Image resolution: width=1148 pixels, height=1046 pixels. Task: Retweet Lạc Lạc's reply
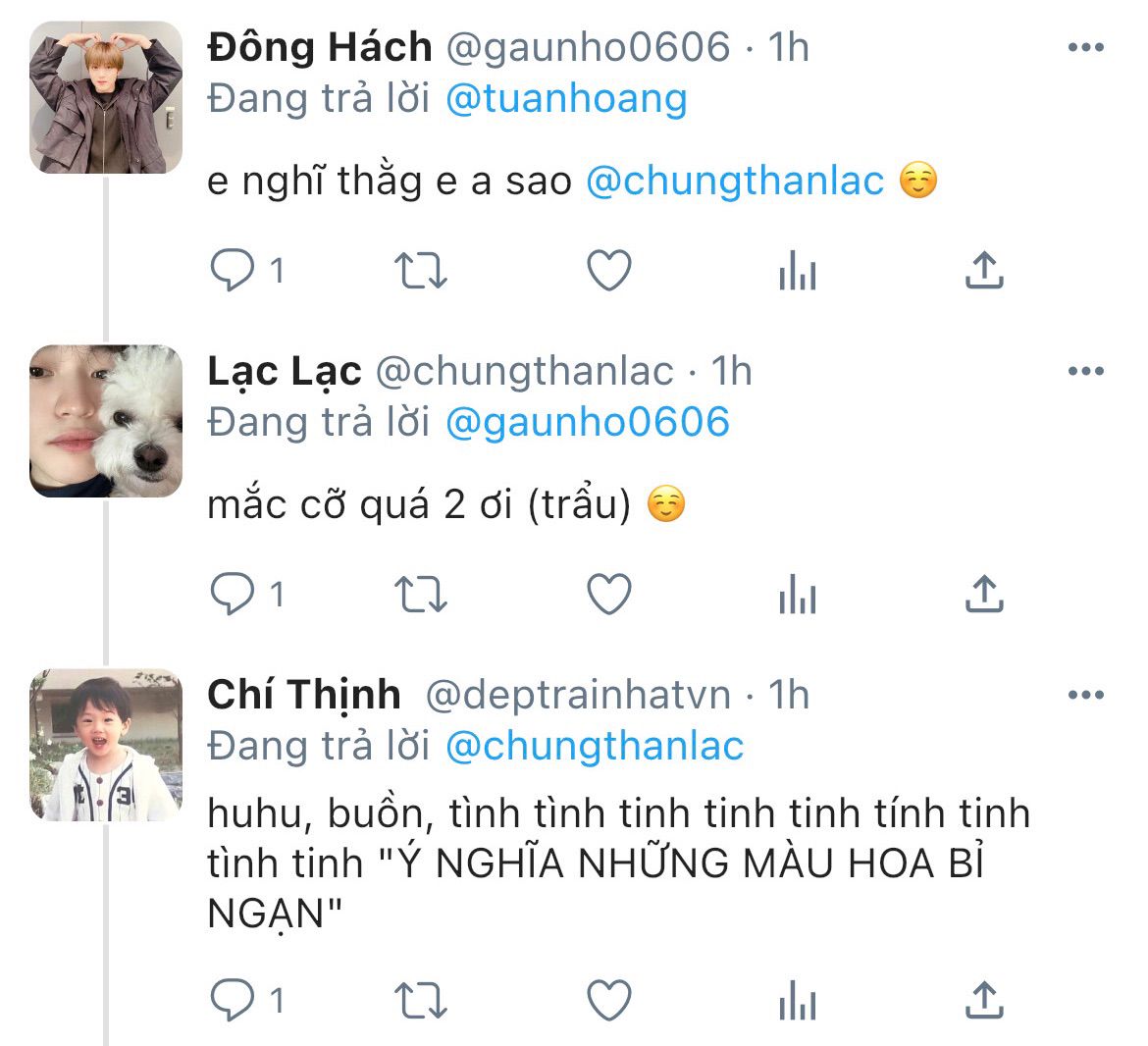(x=421, y=595)
